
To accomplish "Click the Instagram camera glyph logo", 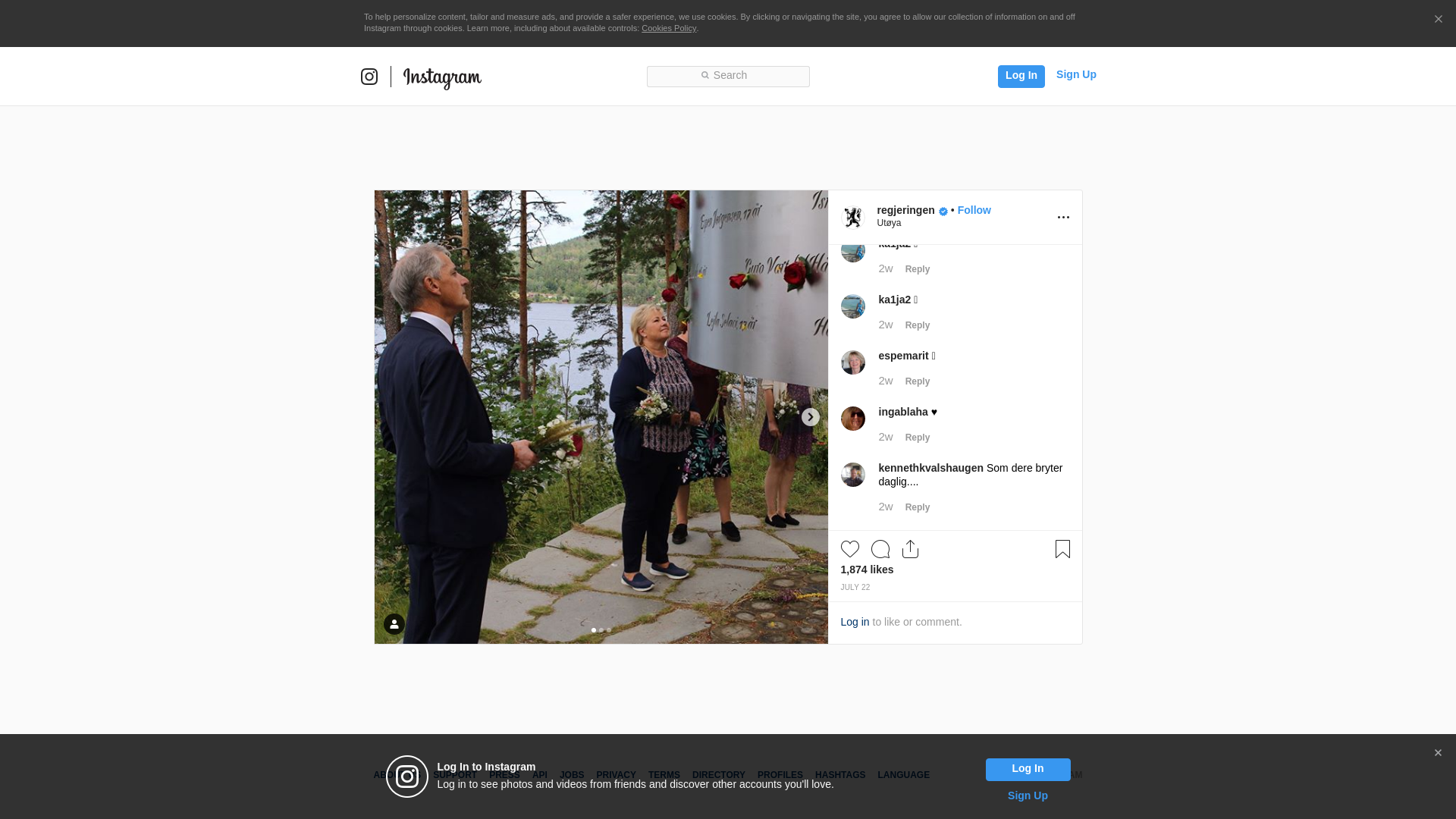I will pyautogui.click(x=369, y=77).
